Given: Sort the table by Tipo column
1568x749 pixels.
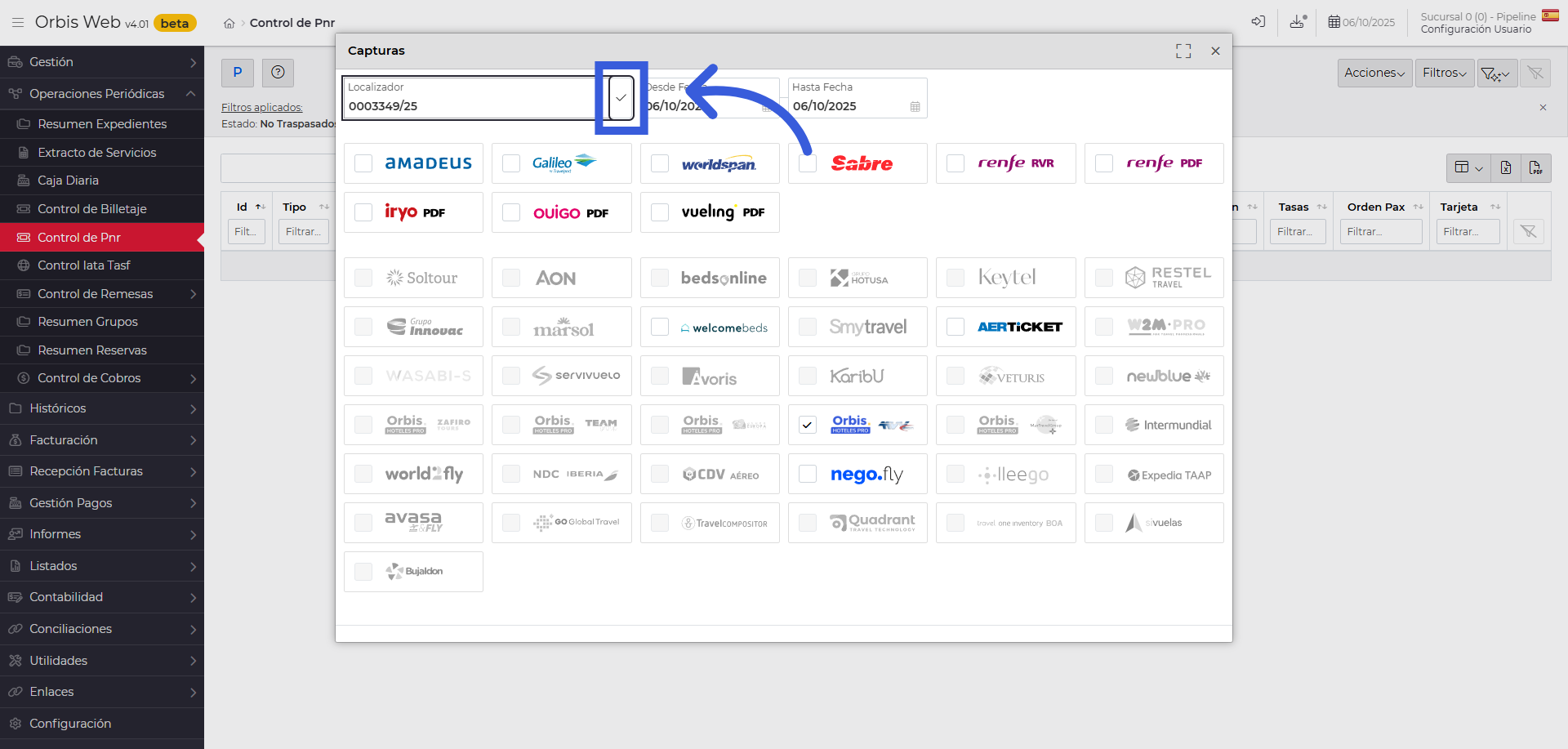Looking at the screenshot, I should click(x=324, y=207).
